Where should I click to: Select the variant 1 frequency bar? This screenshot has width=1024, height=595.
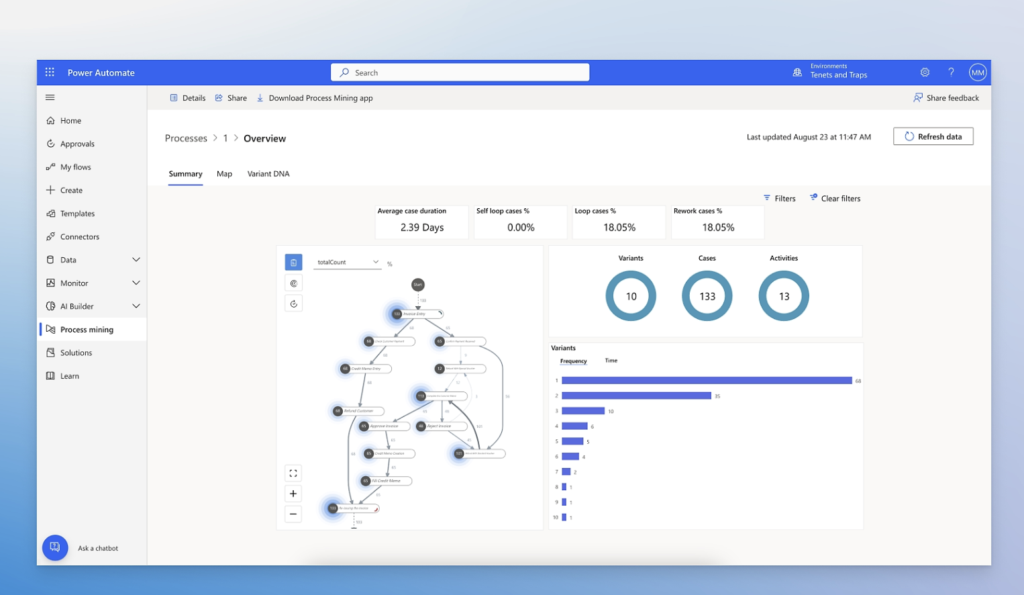point(707,380)
